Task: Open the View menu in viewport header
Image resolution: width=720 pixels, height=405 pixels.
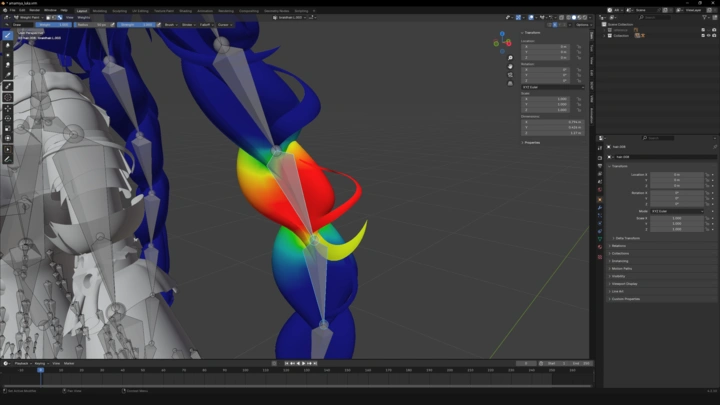Action: click(x=69, y=17)
